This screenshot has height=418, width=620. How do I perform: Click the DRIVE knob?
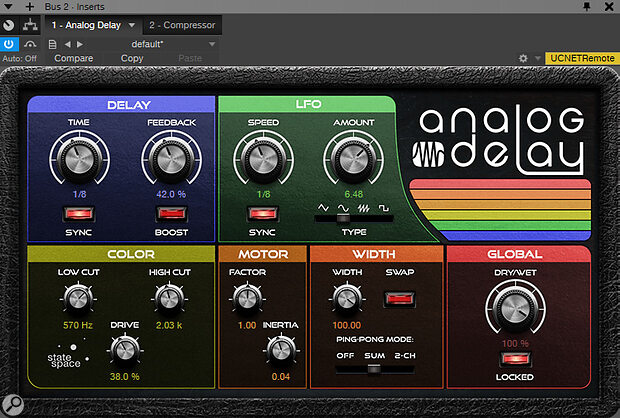(125, 350)
